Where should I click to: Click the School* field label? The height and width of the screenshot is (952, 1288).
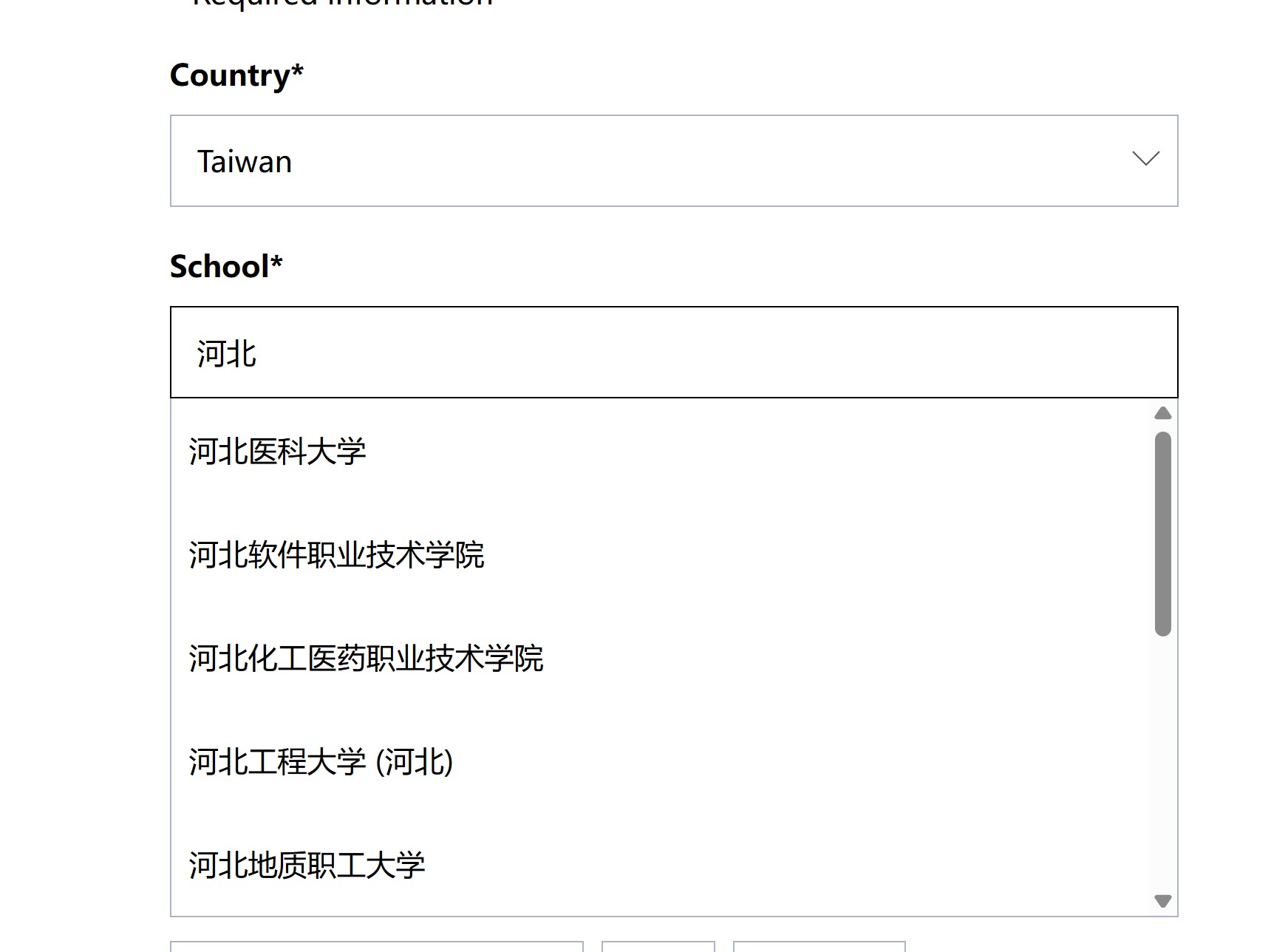[x=226, y=267]
